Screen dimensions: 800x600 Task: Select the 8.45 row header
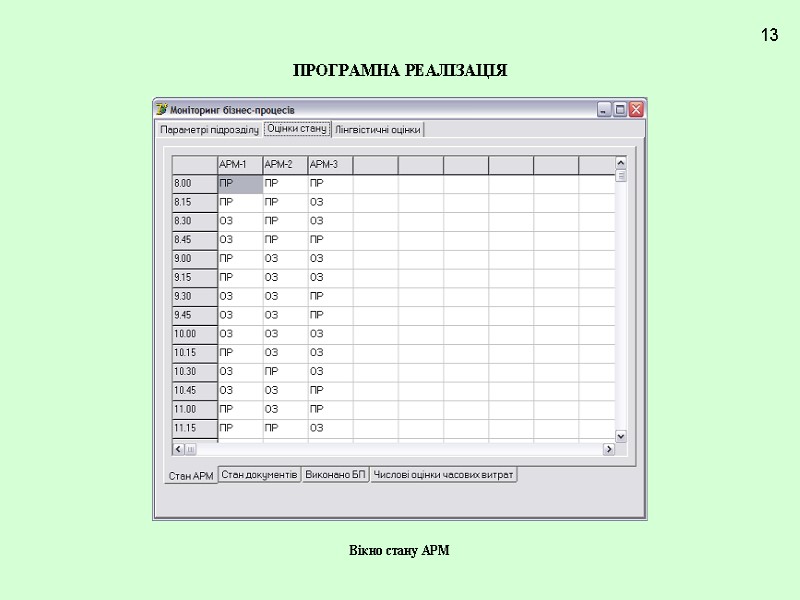pyautogui.click(x=195, y=240)
